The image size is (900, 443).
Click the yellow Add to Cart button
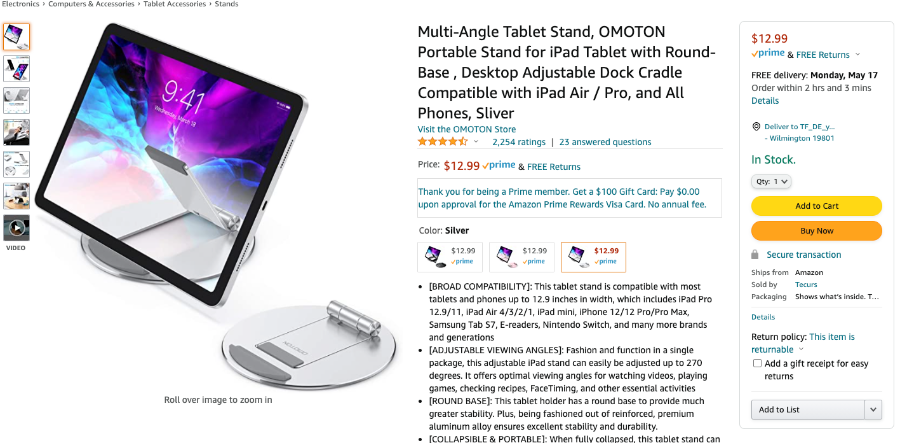(816, 206)
